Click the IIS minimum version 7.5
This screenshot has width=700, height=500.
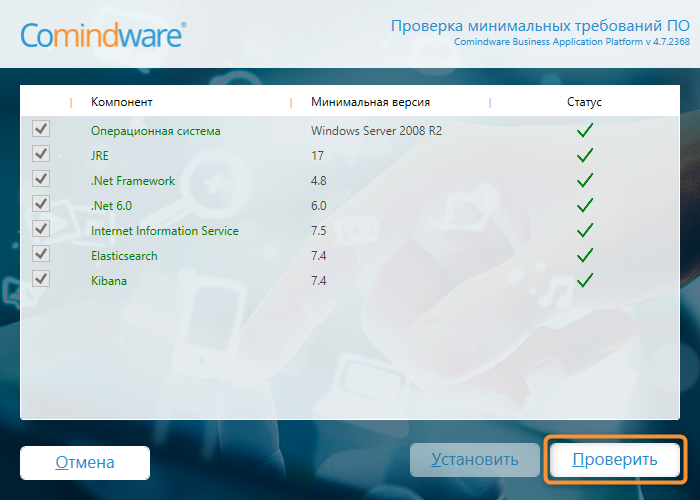[319, 231]
